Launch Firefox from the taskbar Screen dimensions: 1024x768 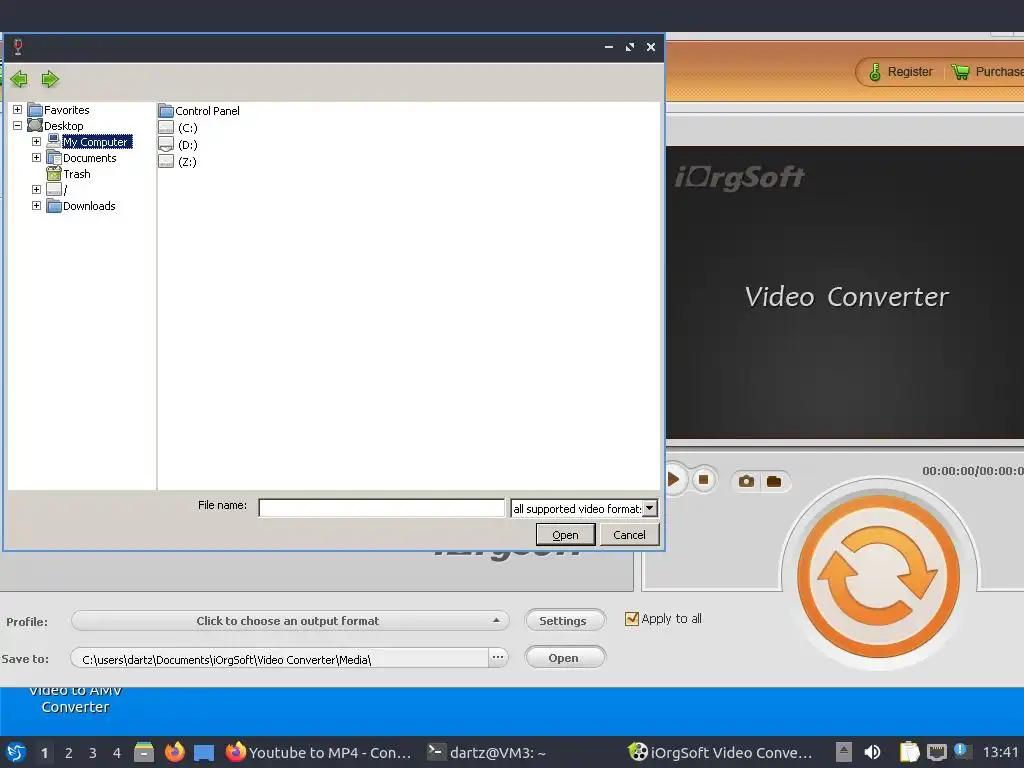coord(174,752)
